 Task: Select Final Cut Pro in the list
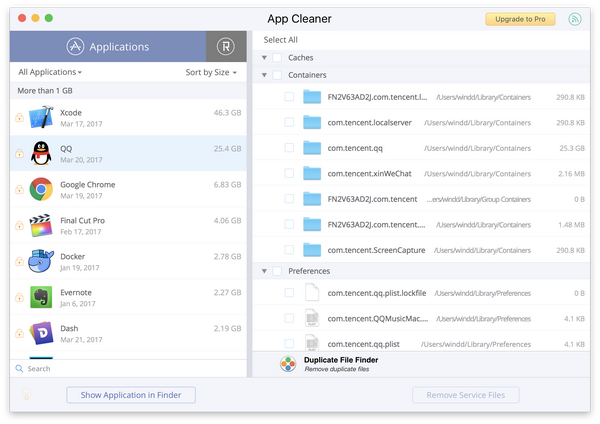[x=128, y=225]
